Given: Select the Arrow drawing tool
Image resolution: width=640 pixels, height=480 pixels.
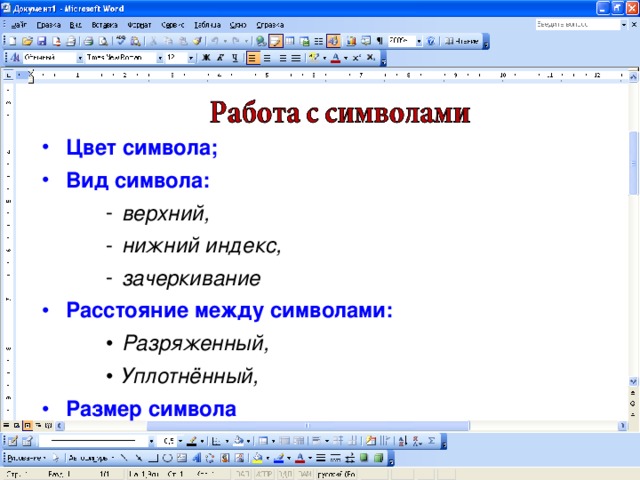Looking at the screenshot, I should [138, 458].
